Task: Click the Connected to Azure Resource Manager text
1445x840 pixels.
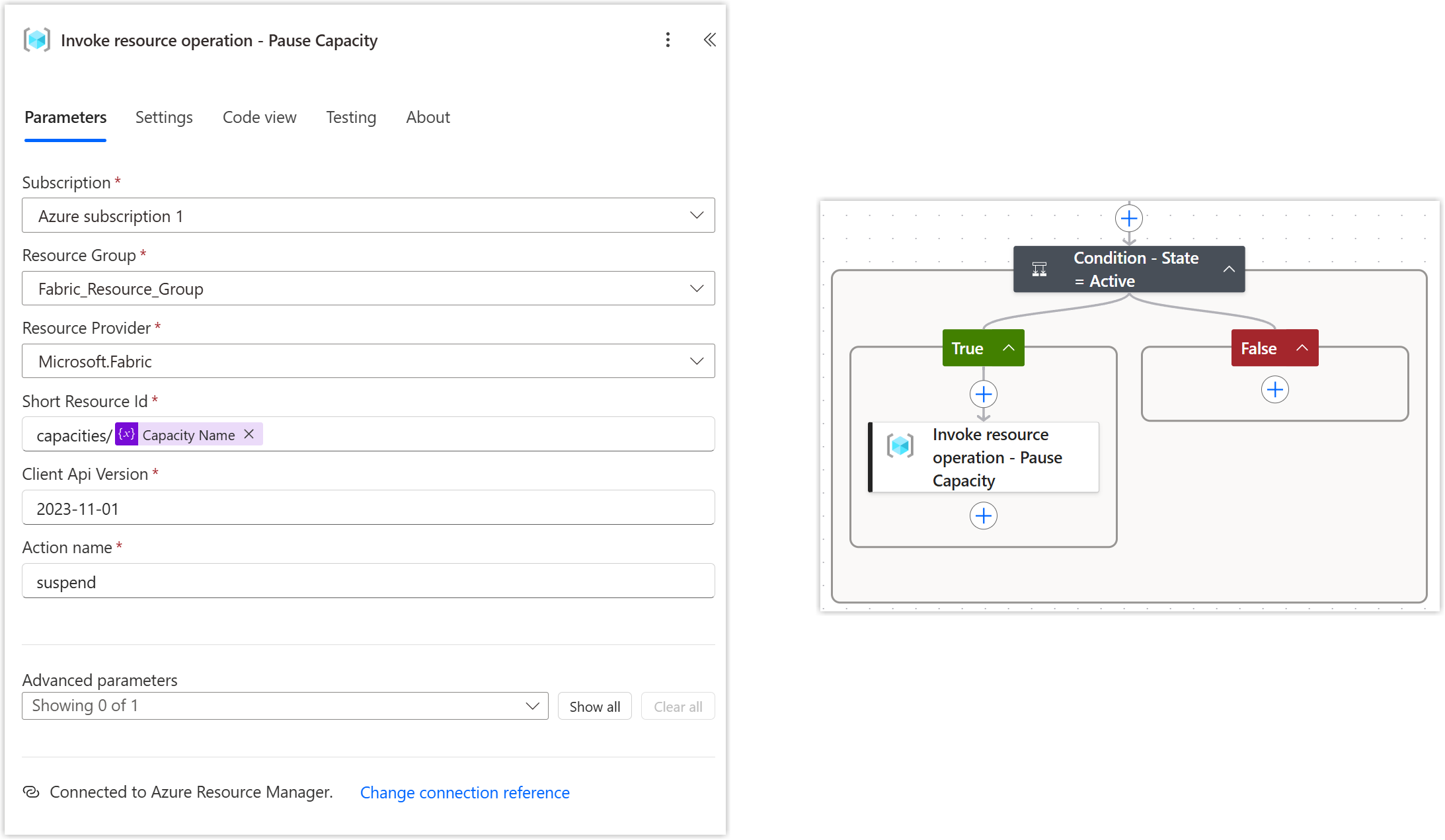Action: [191, 792]
